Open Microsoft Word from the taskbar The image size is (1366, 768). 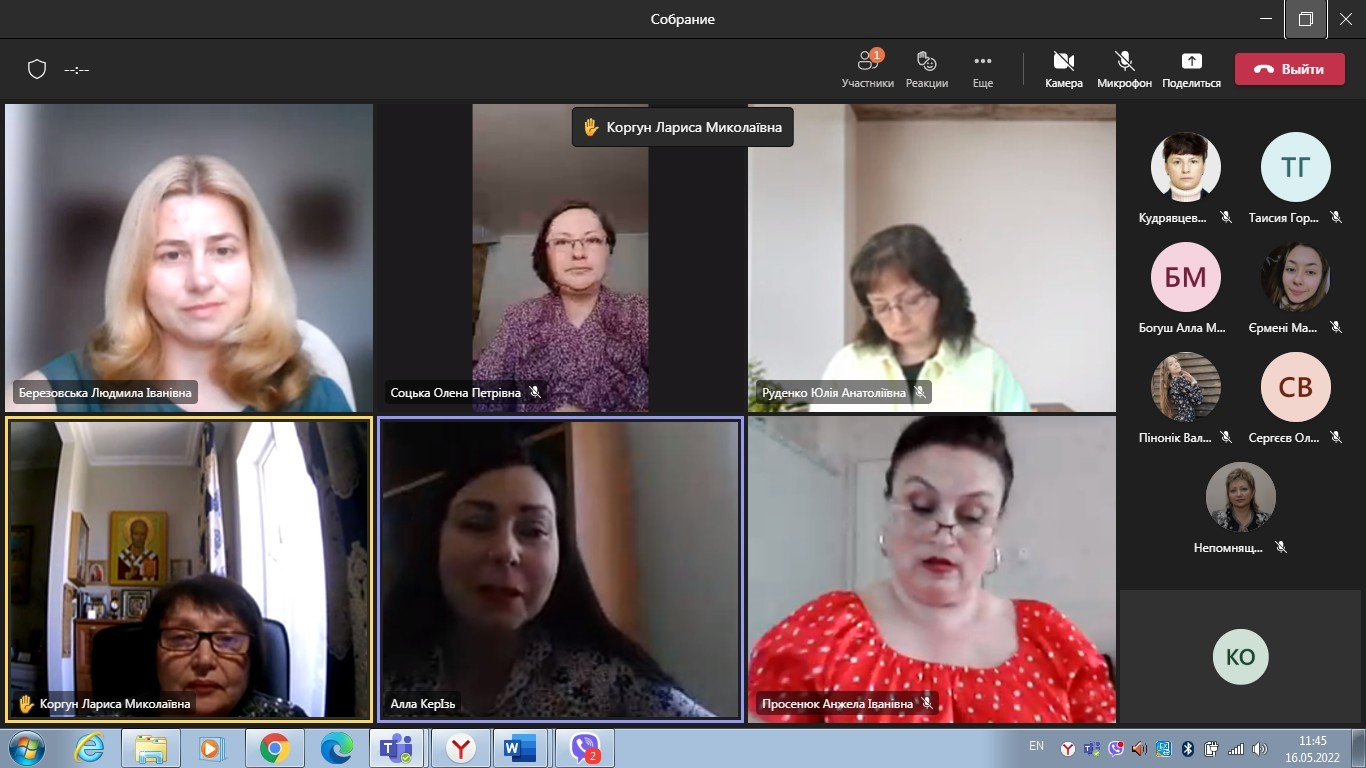coord(521,748)
